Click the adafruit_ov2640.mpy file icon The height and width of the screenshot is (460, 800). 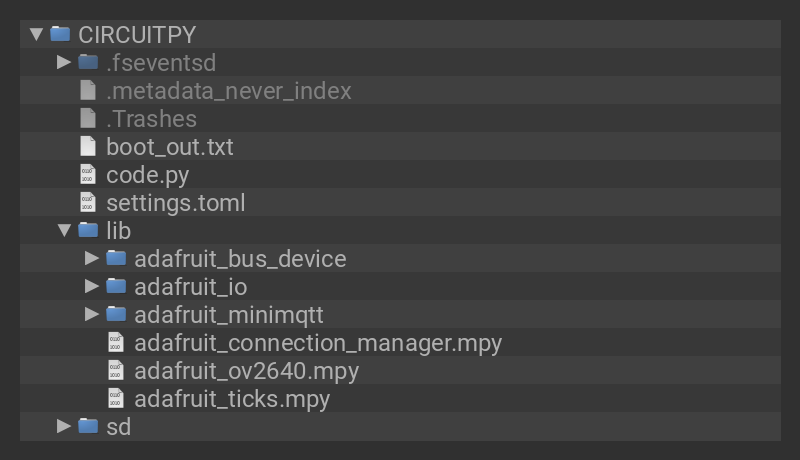tap(116, 370)
